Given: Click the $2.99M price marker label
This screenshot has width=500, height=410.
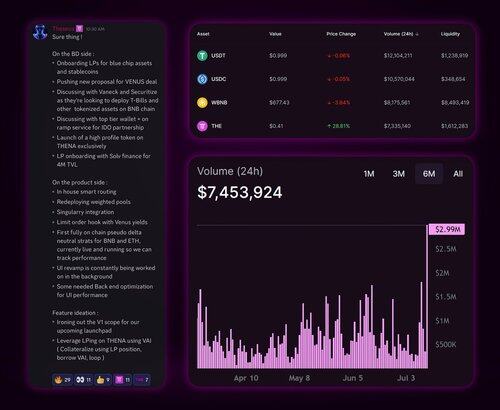Looking at the screenshot, I should 447,229.
